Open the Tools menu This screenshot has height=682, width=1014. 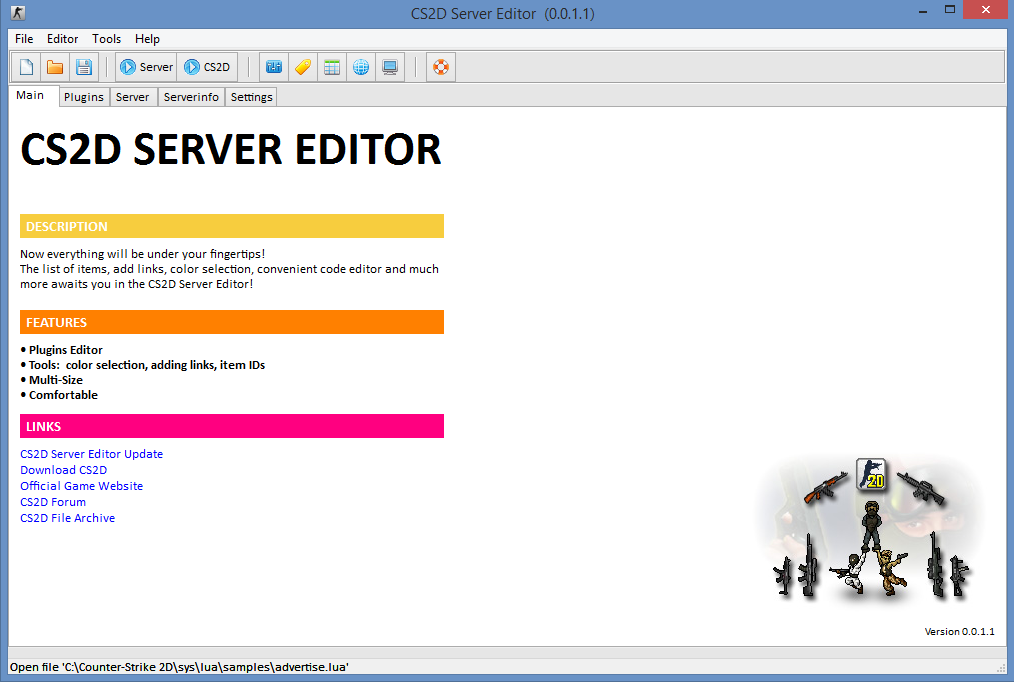coord(106,39)
